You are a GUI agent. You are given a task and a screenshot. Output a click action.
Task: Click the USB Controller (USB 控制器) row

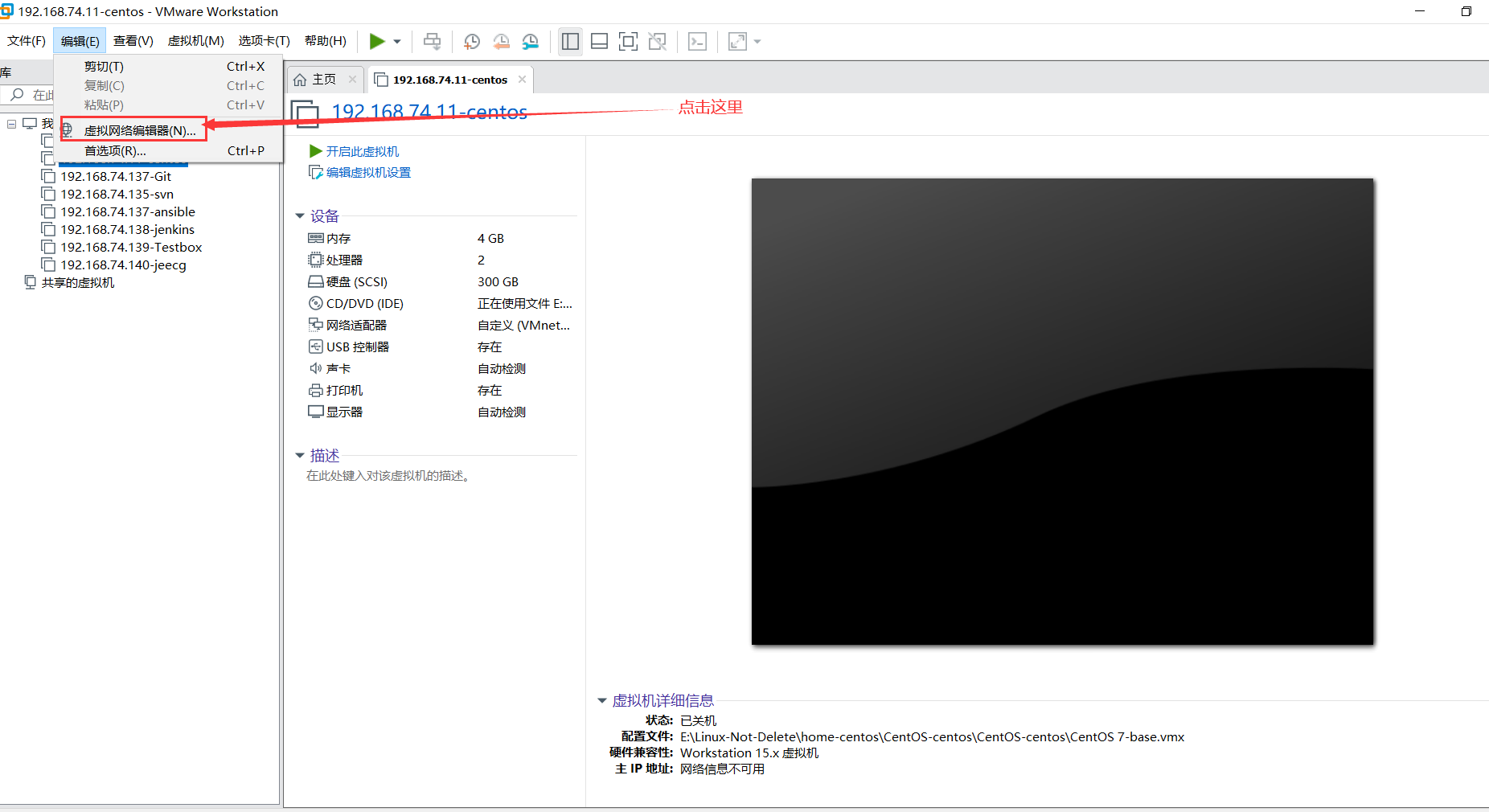pos(441,347)
